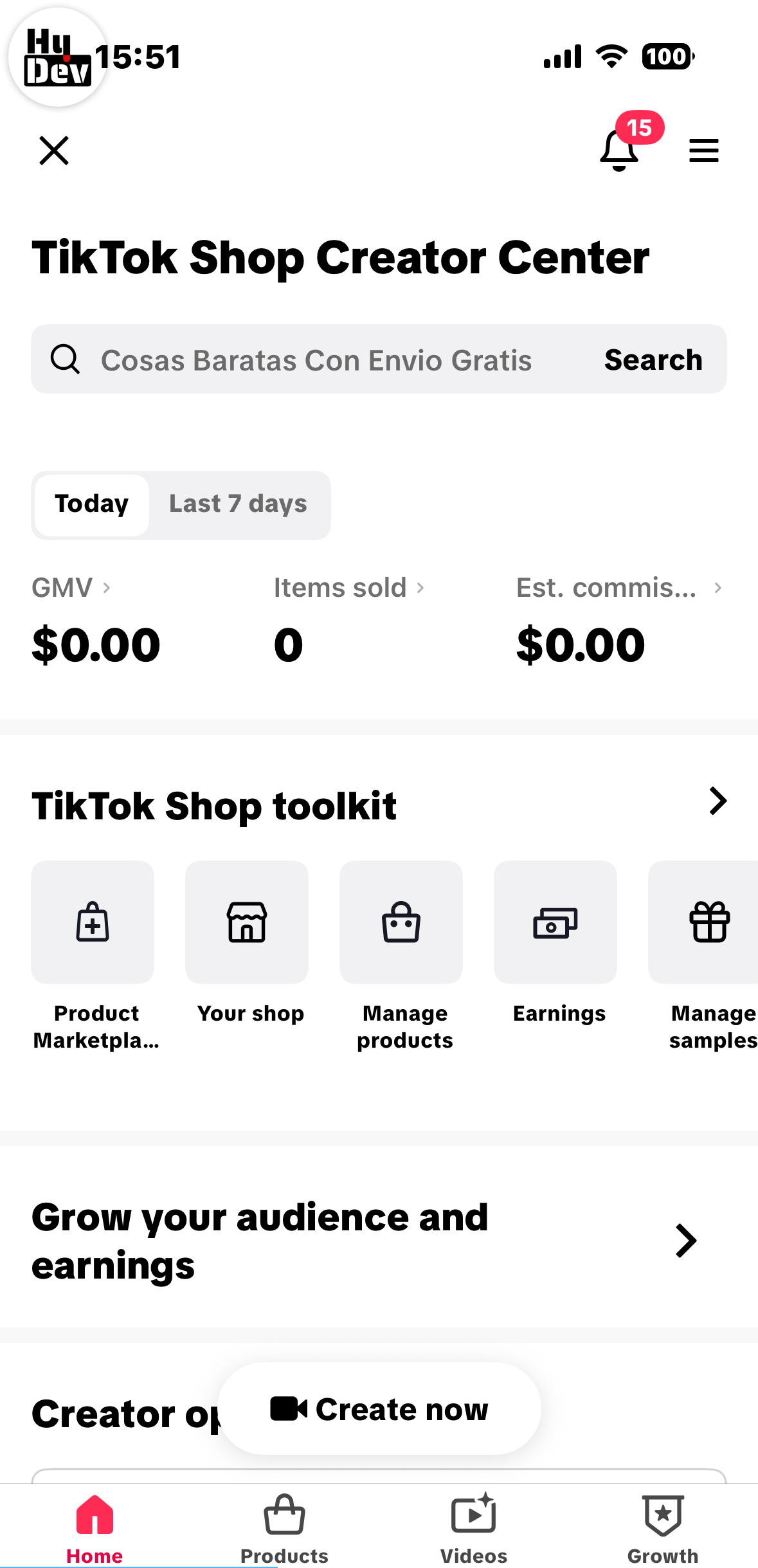Open the notifications bell
758x1568 pixels.
click(x=618, y=150)
